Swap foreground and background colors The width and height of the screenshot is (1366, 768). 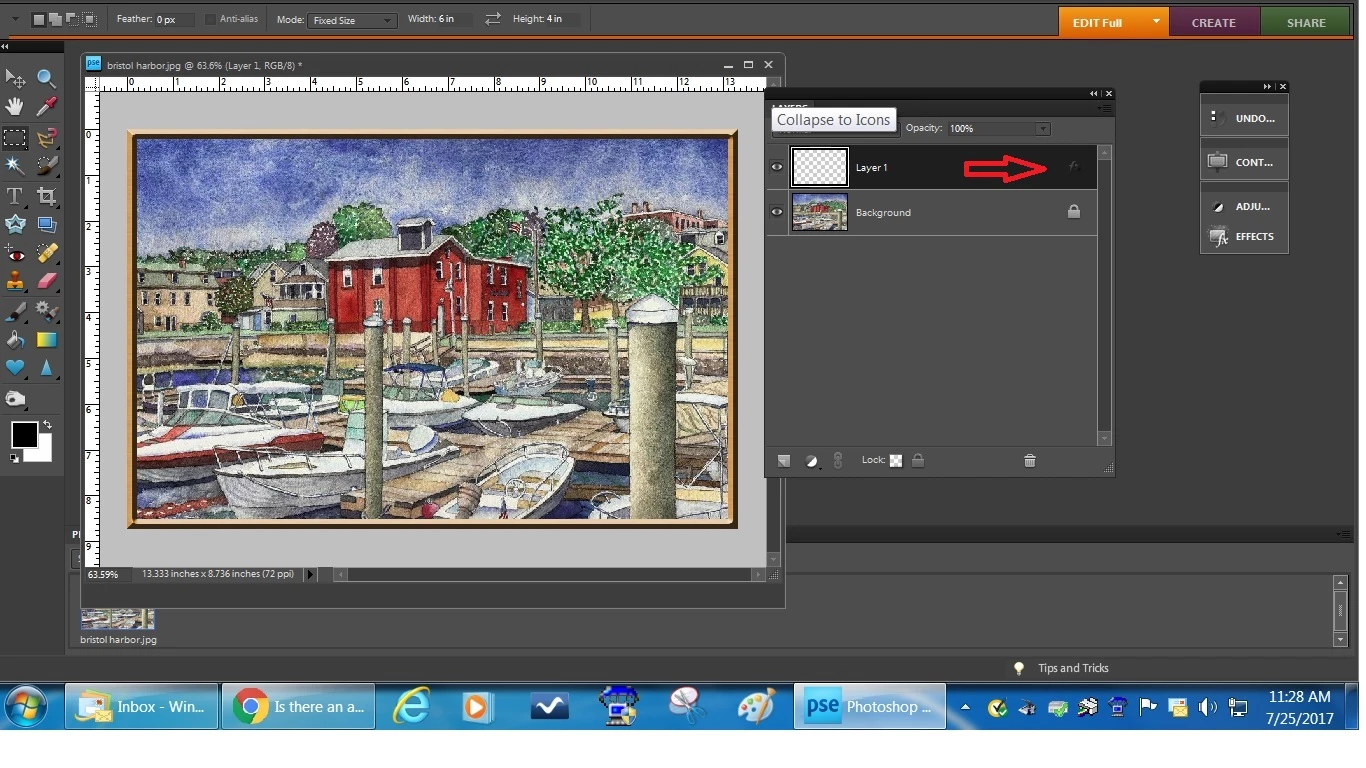46,426
